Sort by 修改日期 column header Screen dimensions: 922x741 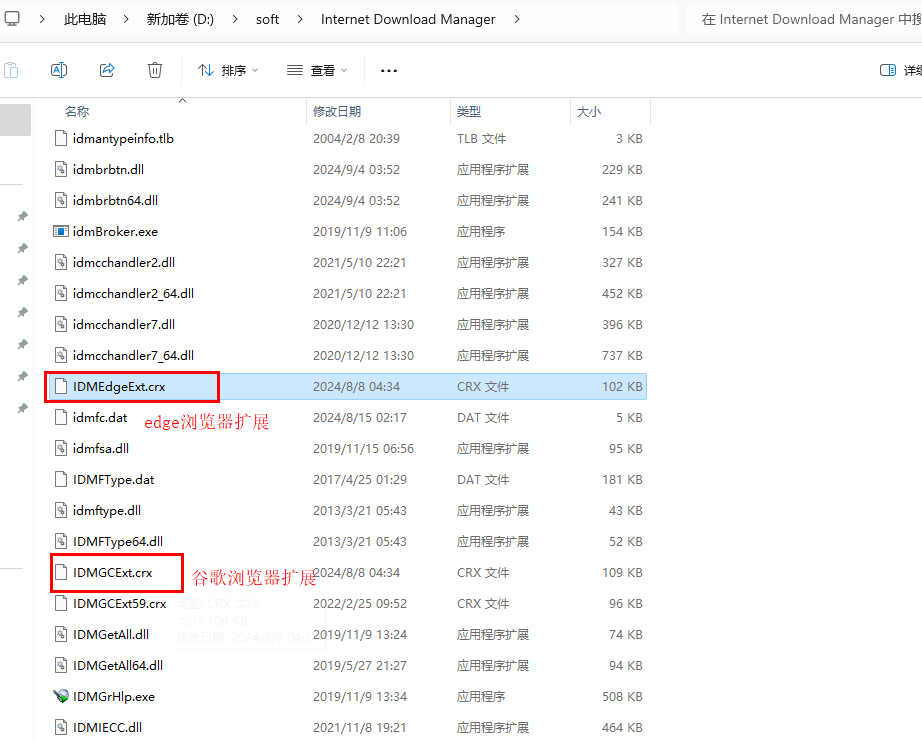coord(337,111)
